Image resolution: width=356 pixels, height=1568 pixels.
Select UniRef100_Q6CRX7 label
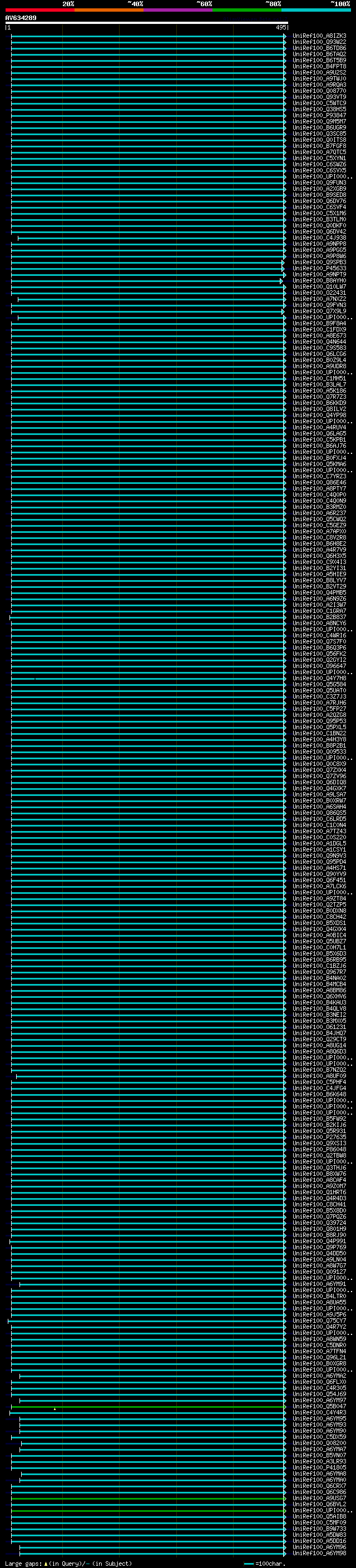(319, 1486)
